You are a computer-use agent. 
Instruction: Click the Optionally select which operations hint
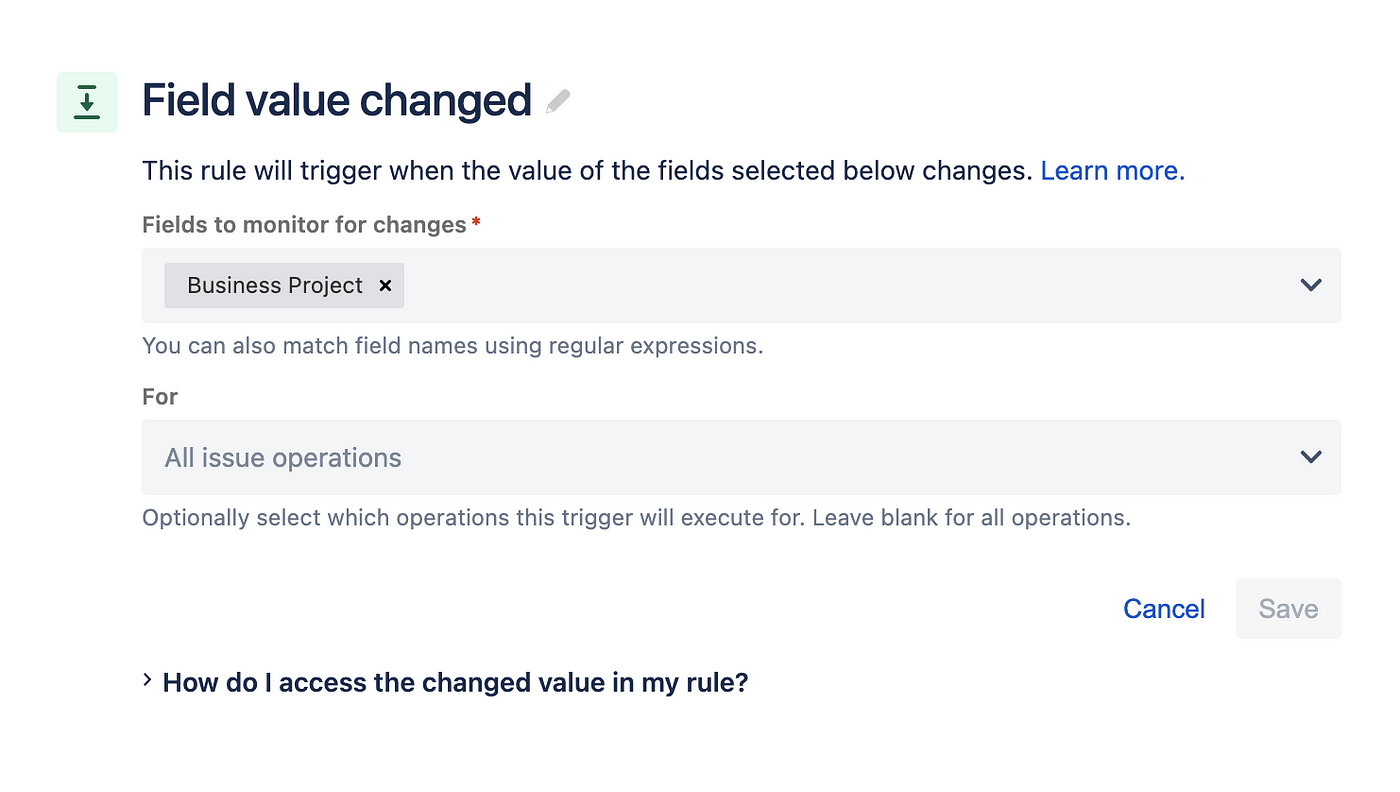click(x=636, y=518)
